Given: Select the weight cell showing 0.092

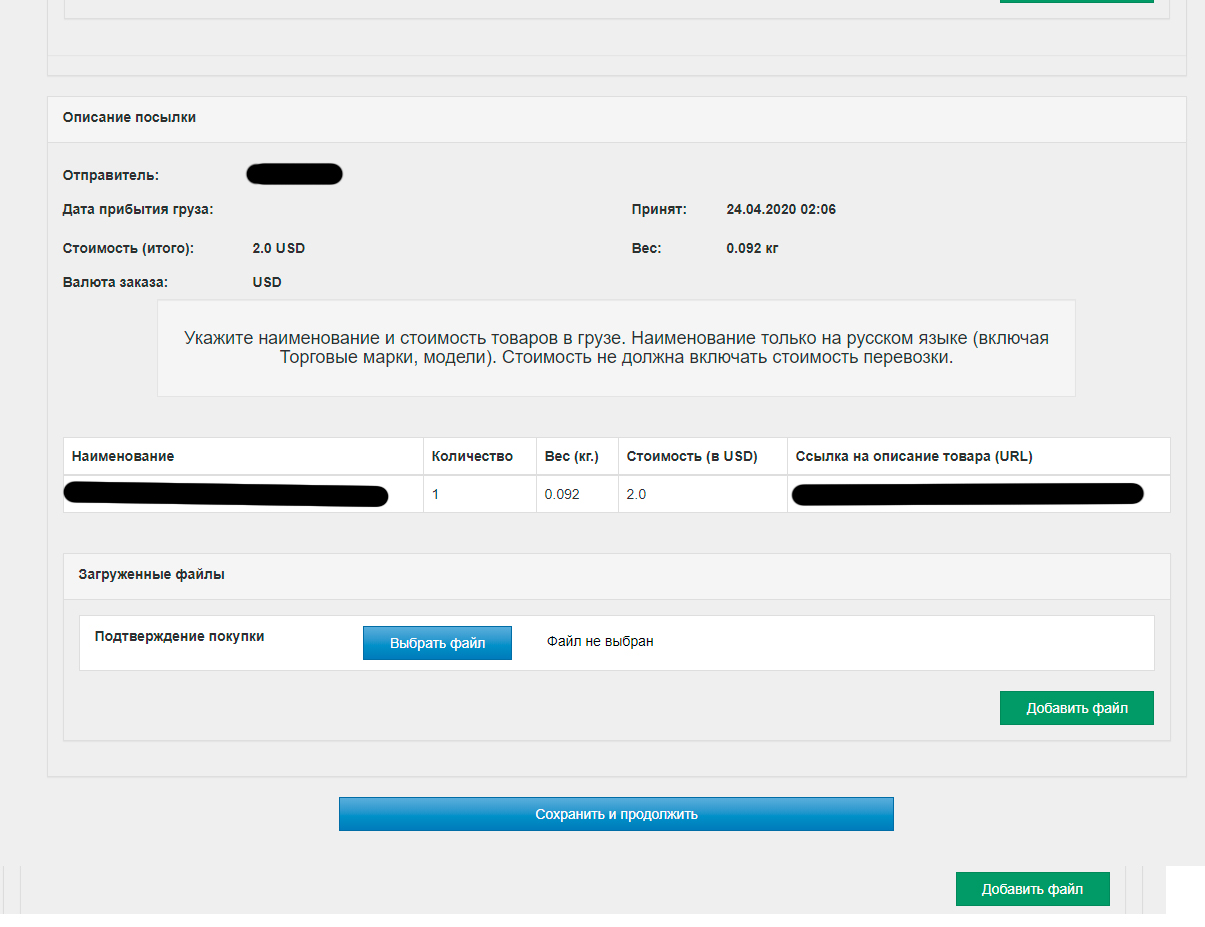Looking at the screenshot, I should point(562,494).
